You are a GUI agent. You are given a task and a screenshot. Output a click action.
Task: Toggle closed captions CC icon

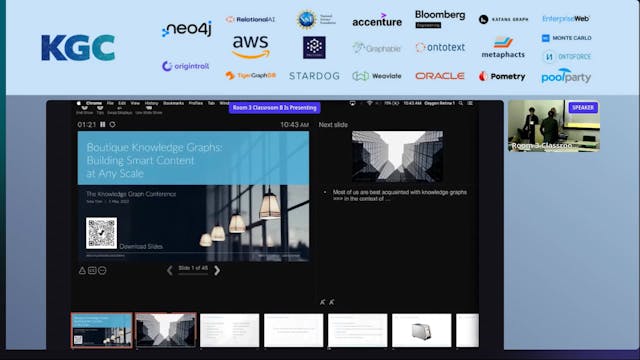[x=92, y=270]
